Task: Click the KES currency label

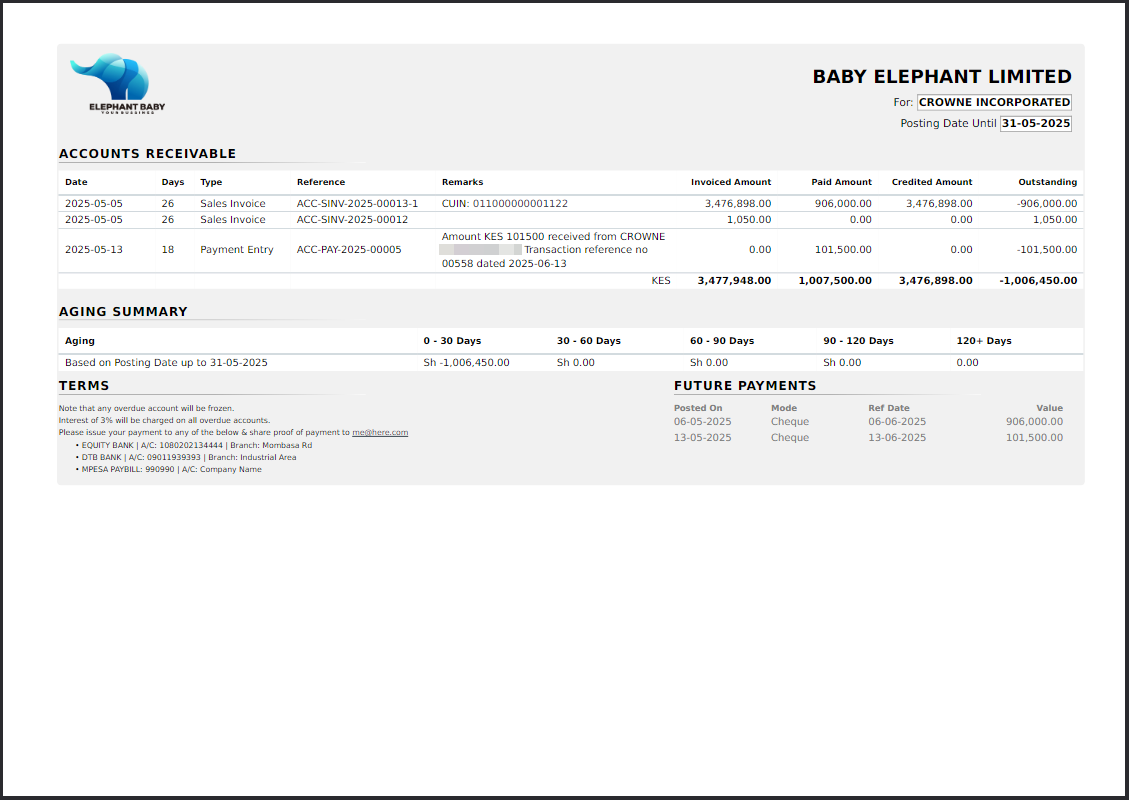Action: (x=661, y=281)
